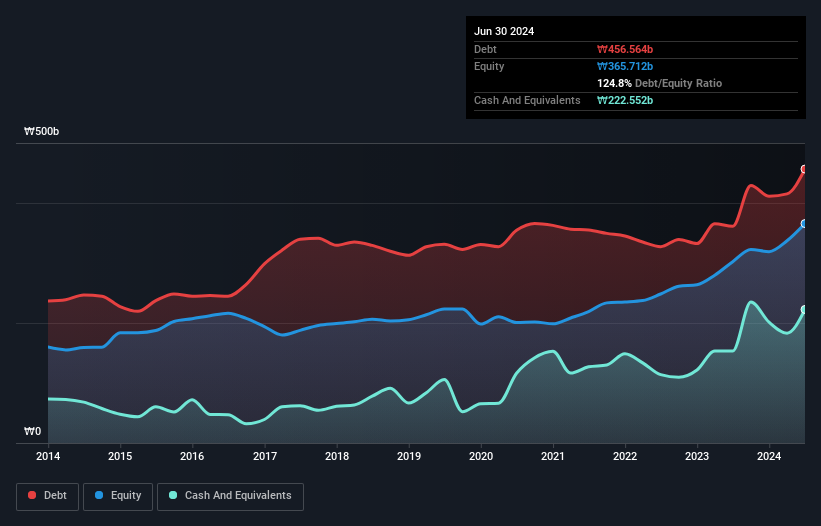Click the 2014 x-axis label
821x526 pixels.
pos(48,456)
